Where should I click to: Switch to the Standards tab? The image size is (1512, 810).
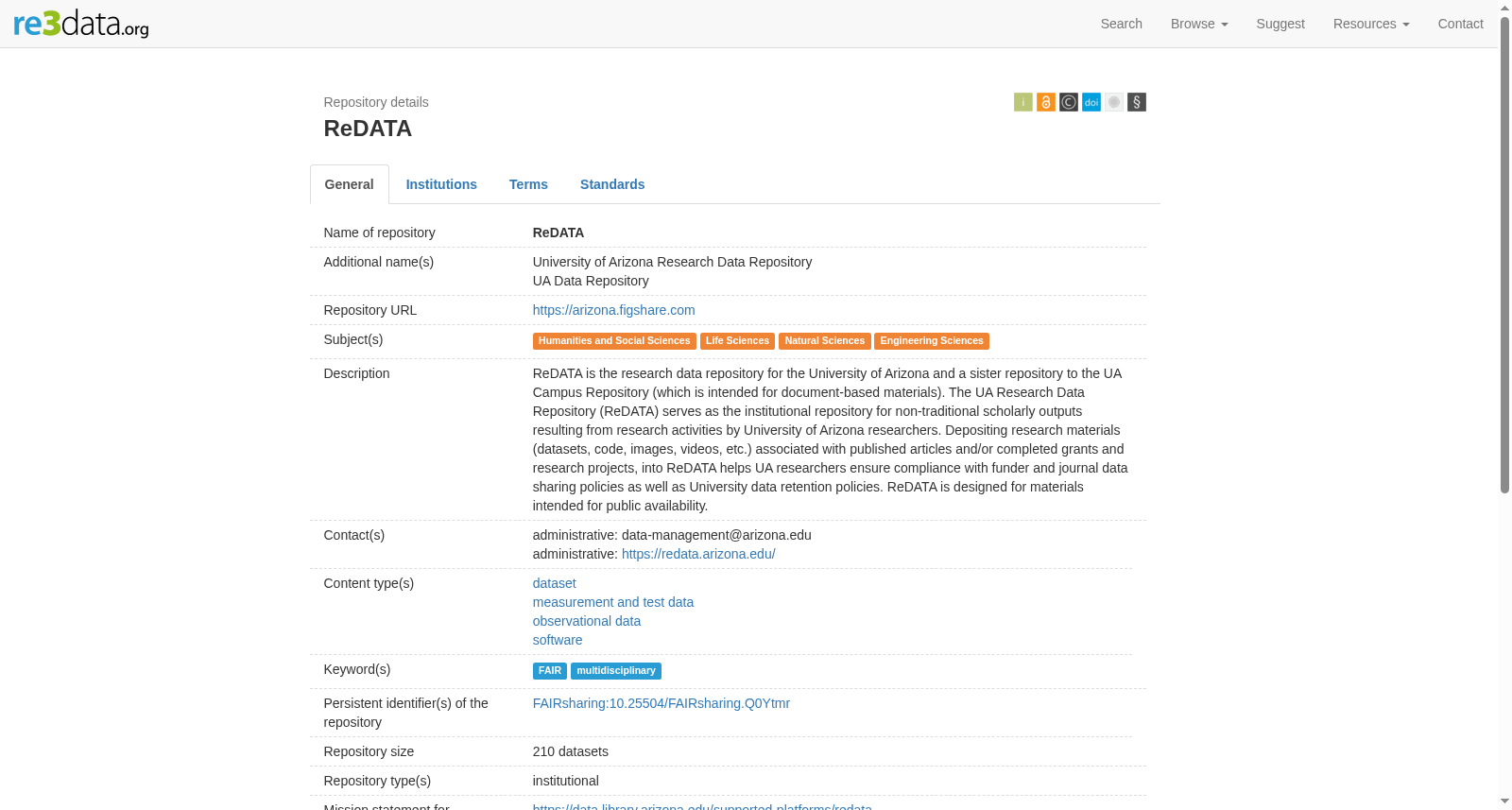[x=612, y=184]
